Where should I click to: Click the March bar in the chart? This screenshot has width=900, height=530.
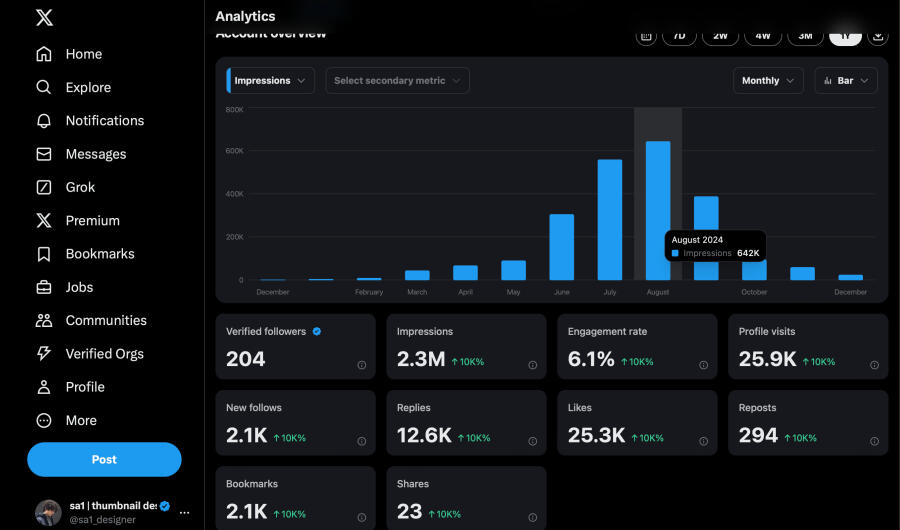pyautogui.click(x=417, y=275)
